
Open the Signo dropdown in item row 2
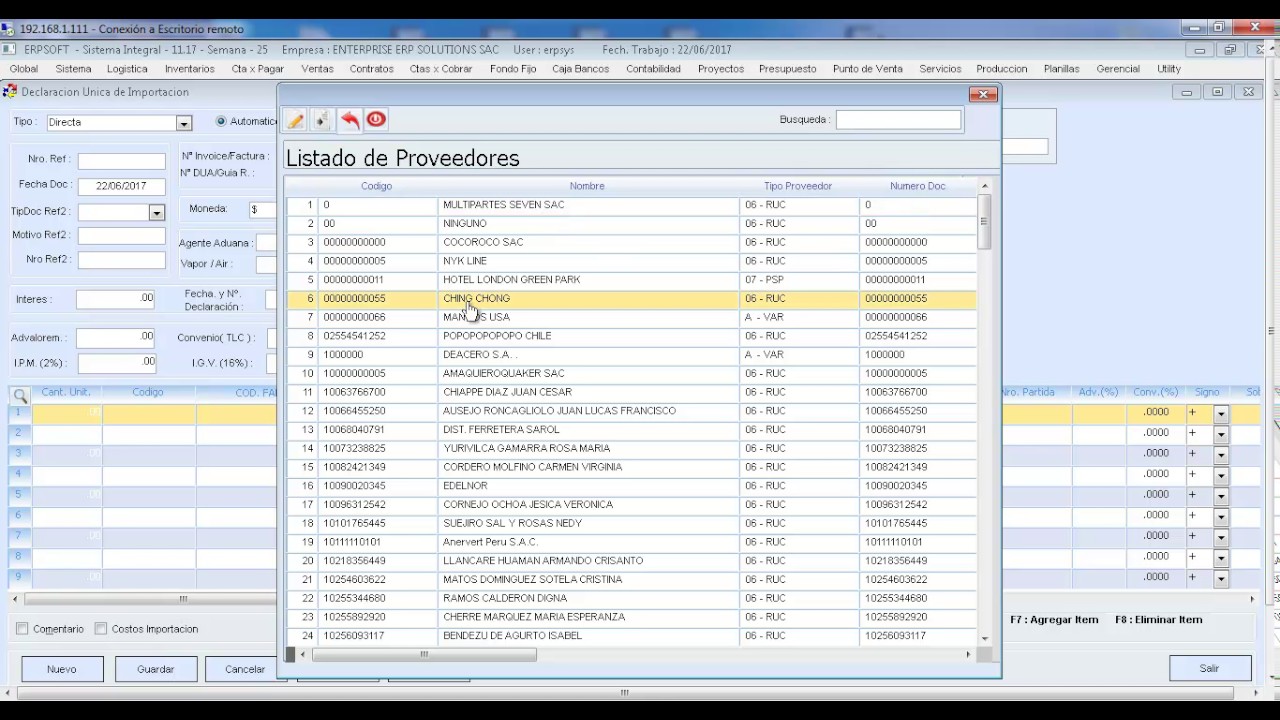point(1221,435)
